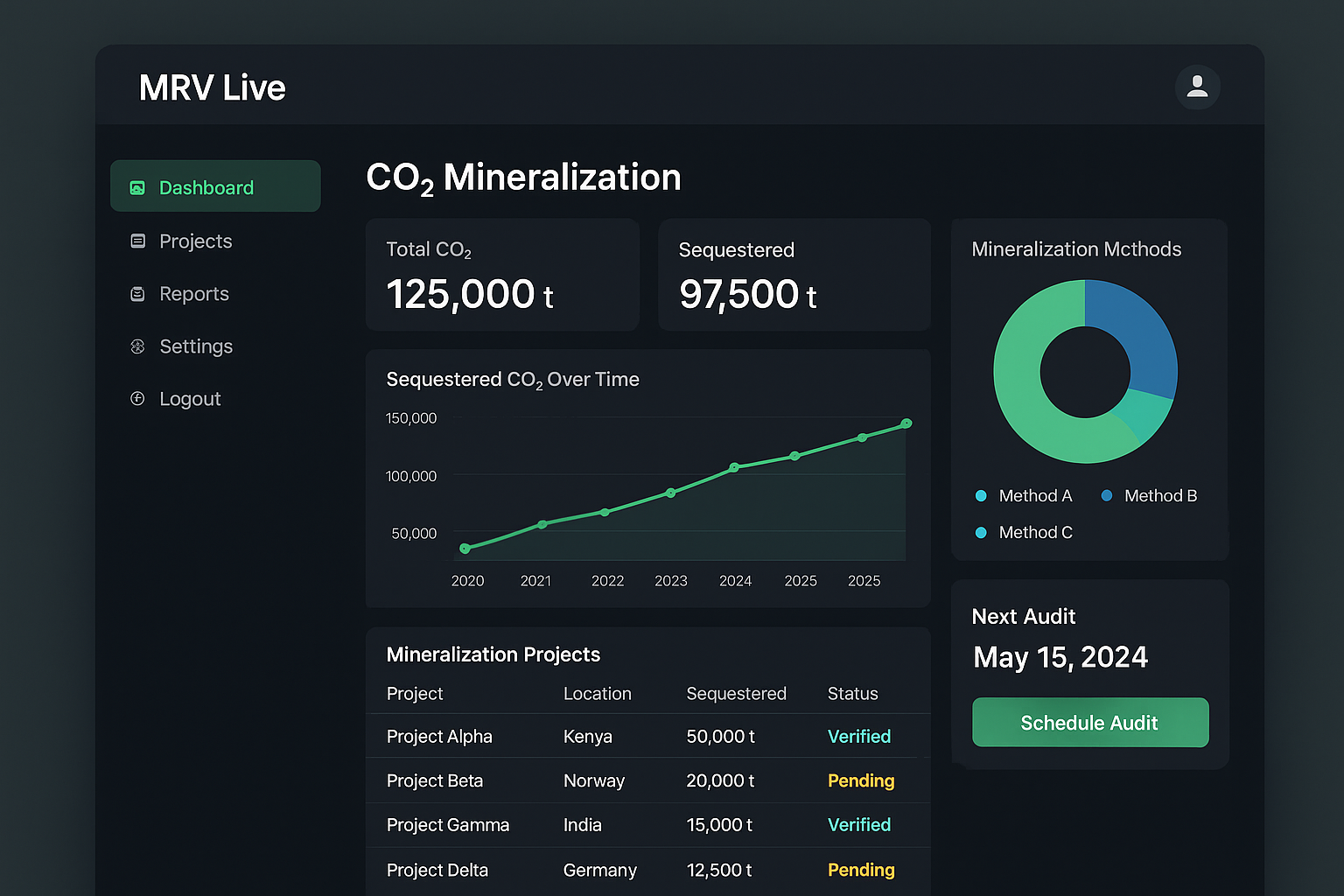
Task: Click the Pending status for Project Delta
Action: 860,870
